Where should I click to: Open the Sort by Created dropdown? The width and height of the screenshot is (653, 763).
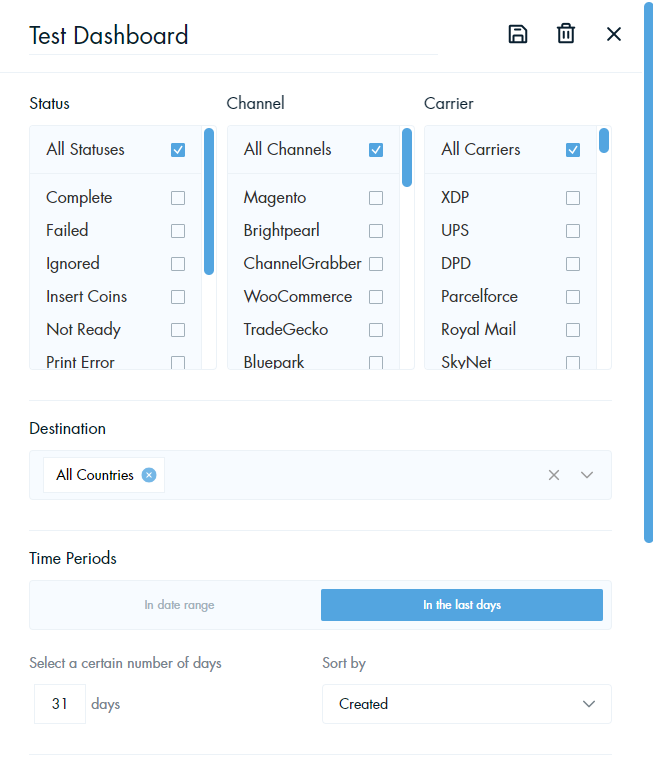point(466,704)
